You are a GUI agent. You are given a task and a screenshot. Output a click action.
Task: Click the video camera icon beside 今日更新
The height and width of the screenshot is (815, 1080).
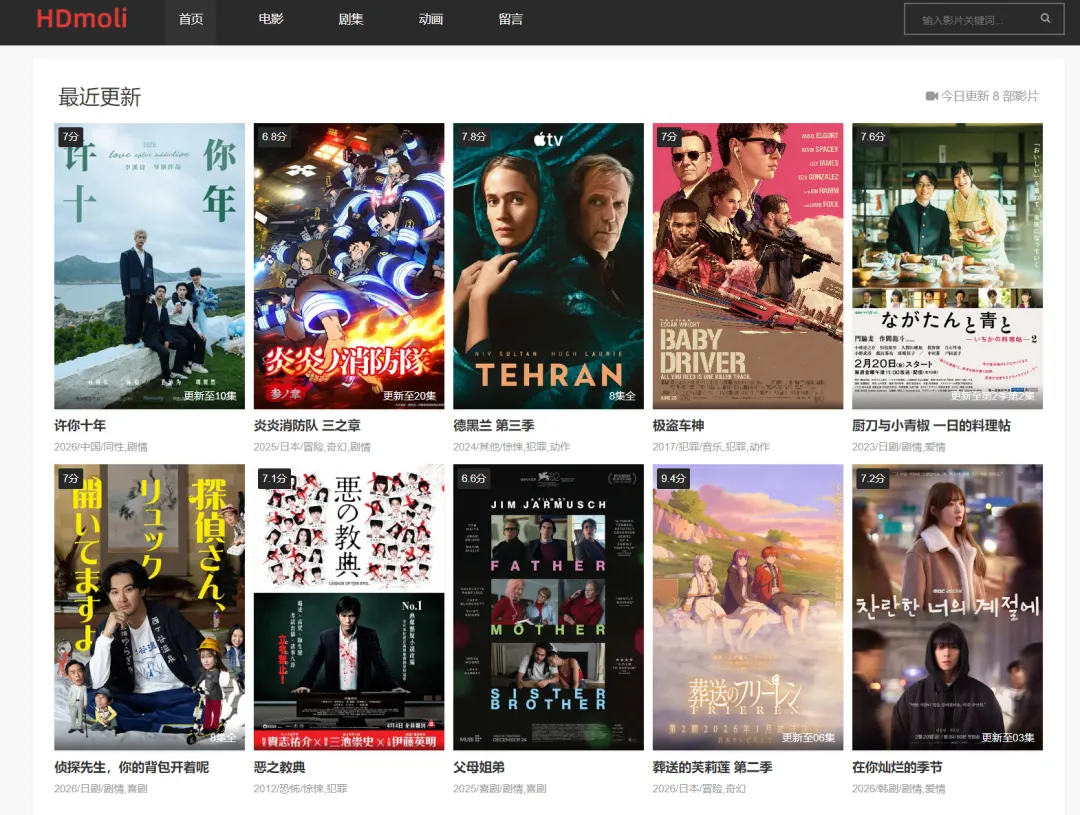point(931,96)
